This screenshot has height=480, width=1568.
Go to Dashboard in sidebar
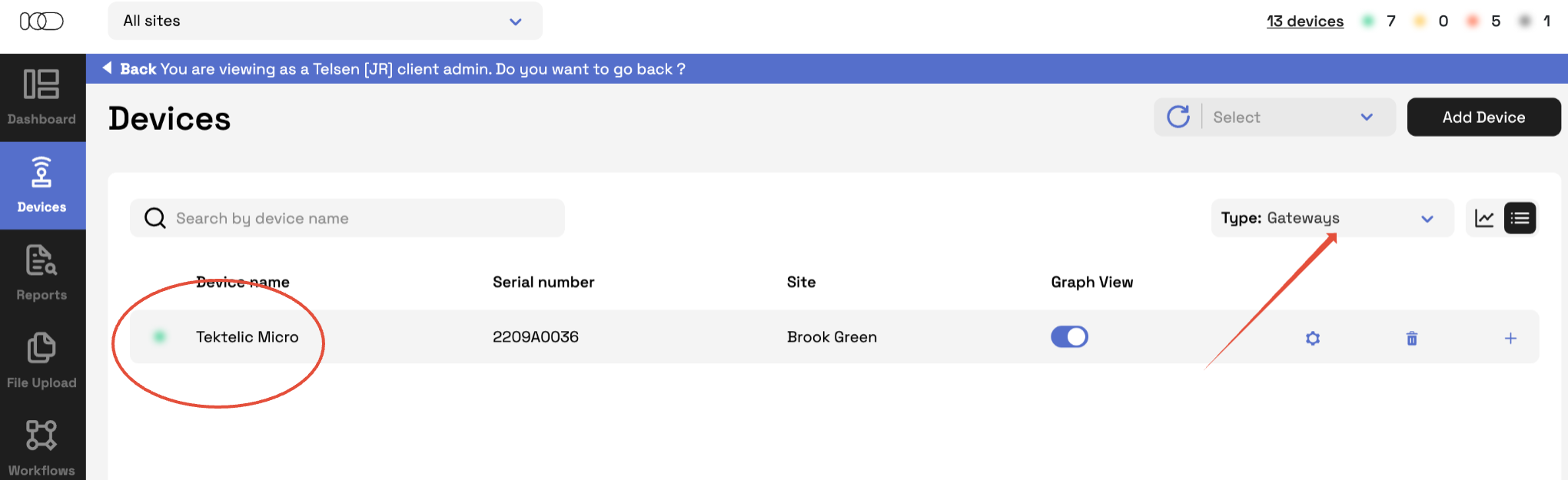click(x=42, y=98)
